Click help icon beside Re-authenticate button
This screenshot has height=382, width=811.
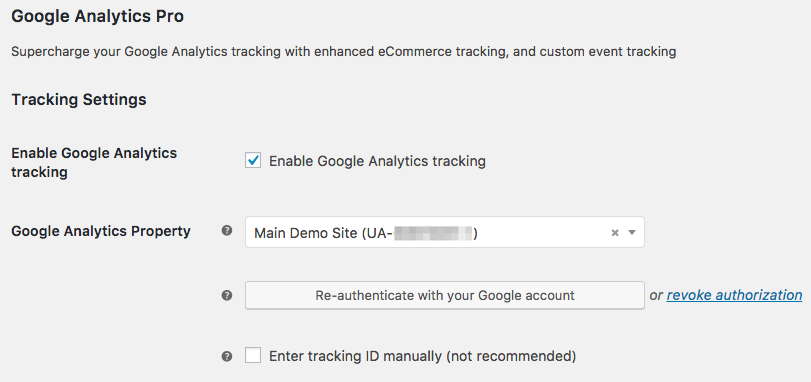coord(227,295)
